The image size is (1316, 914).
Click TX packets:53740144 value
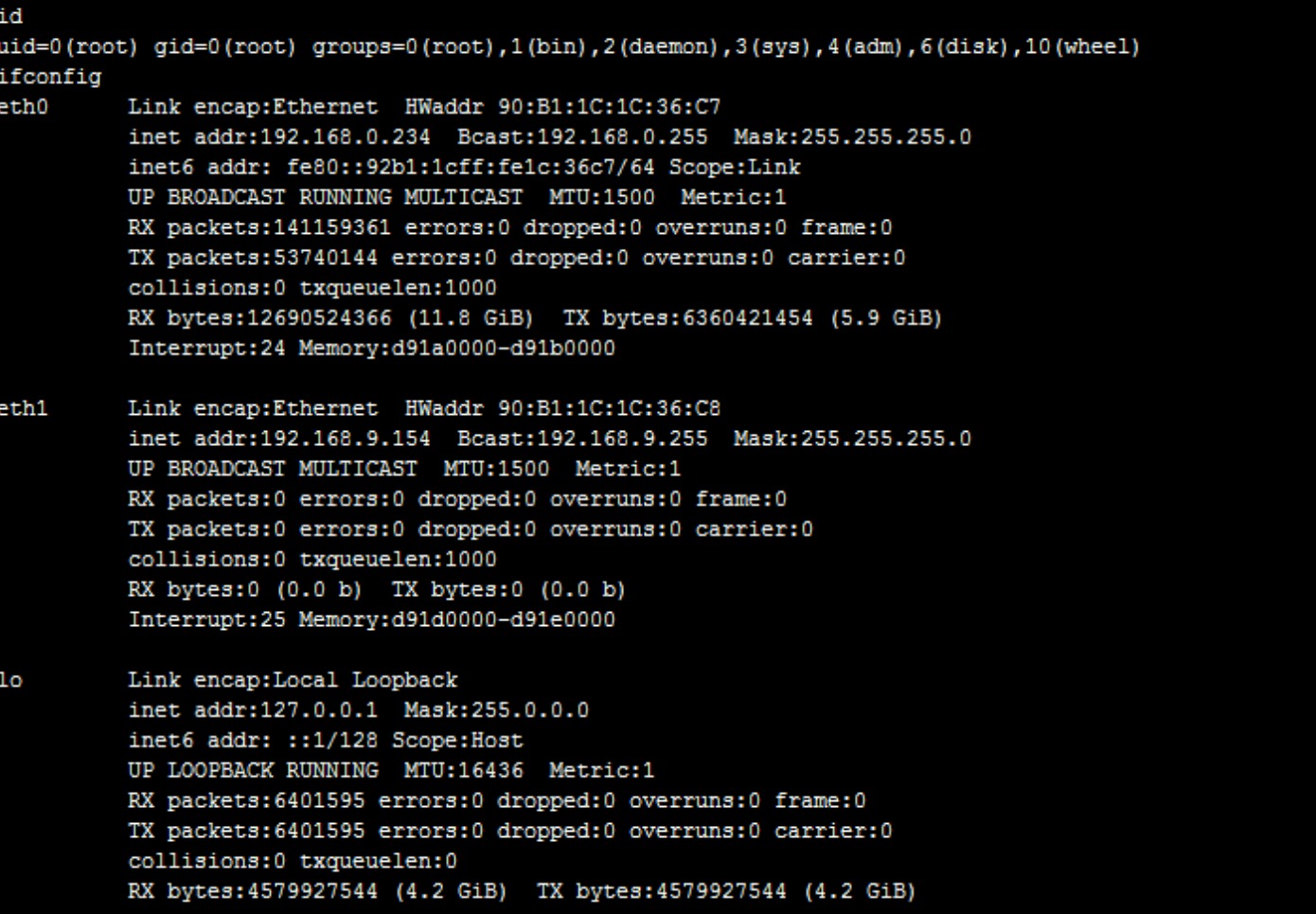253,258
